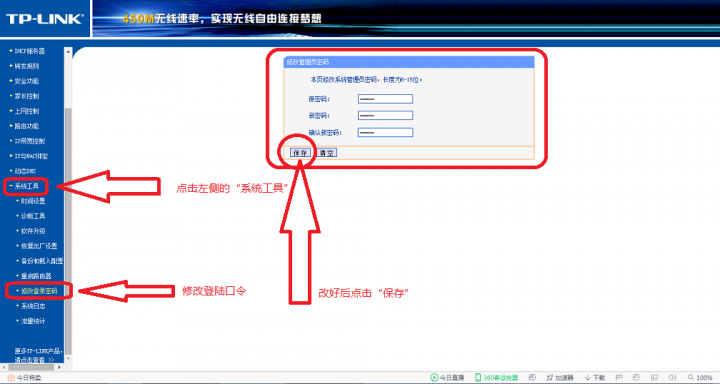
Task: Focus the 确认新密码 input field
Action: pos(385,132)
